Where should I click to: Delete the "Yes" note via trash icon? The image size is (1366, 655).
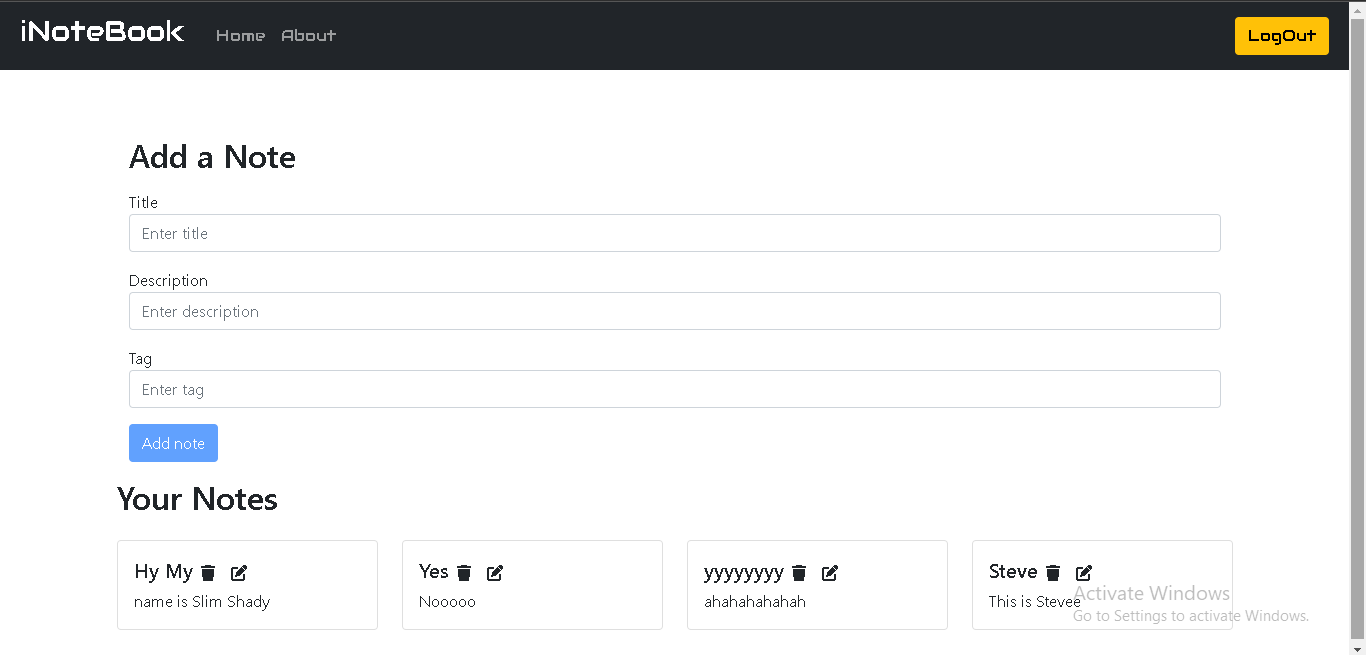click(464, 572)
